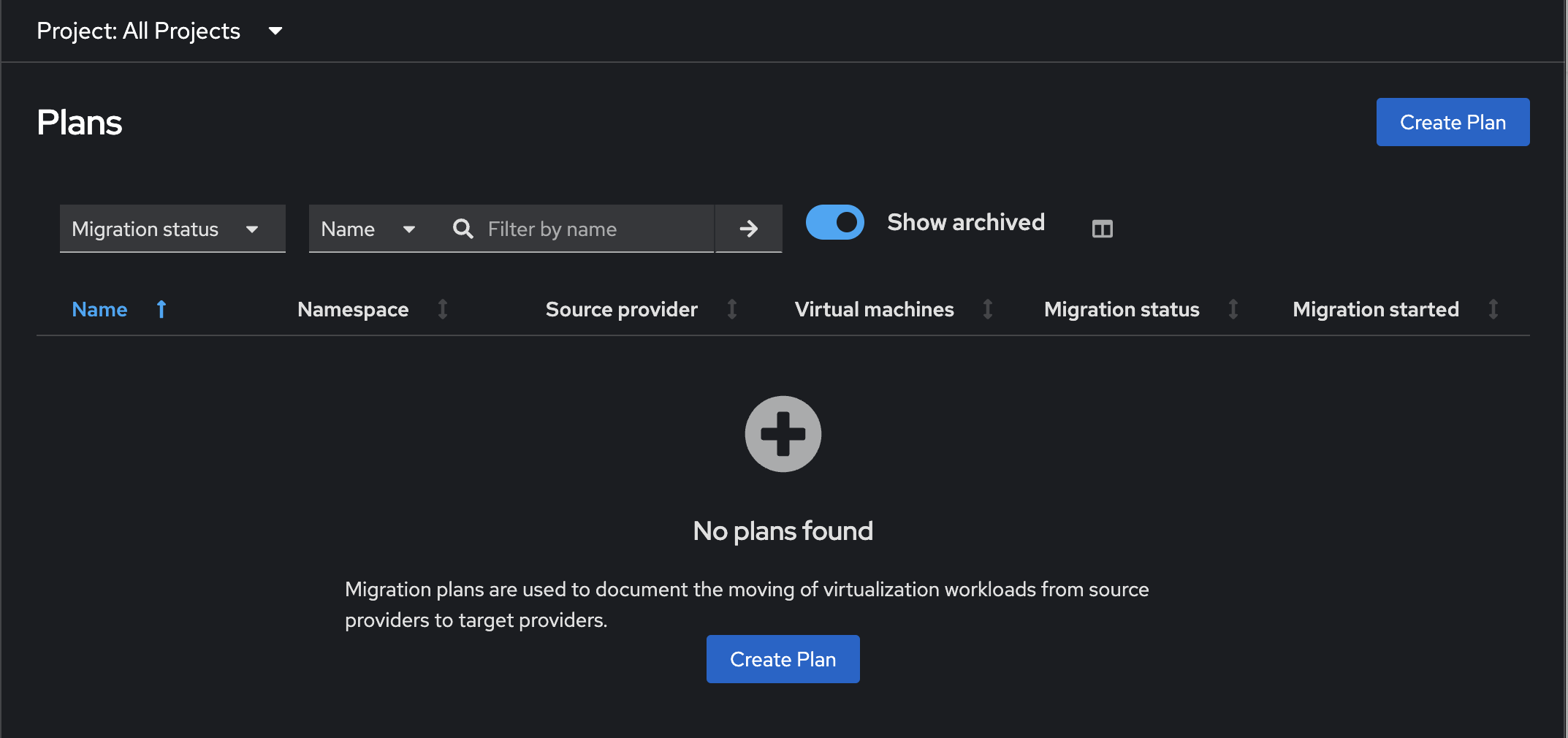This screenshot has width=1568, height=738.
Task: Expand the Migration status filter dropdown
Action: tap(172, 229)
